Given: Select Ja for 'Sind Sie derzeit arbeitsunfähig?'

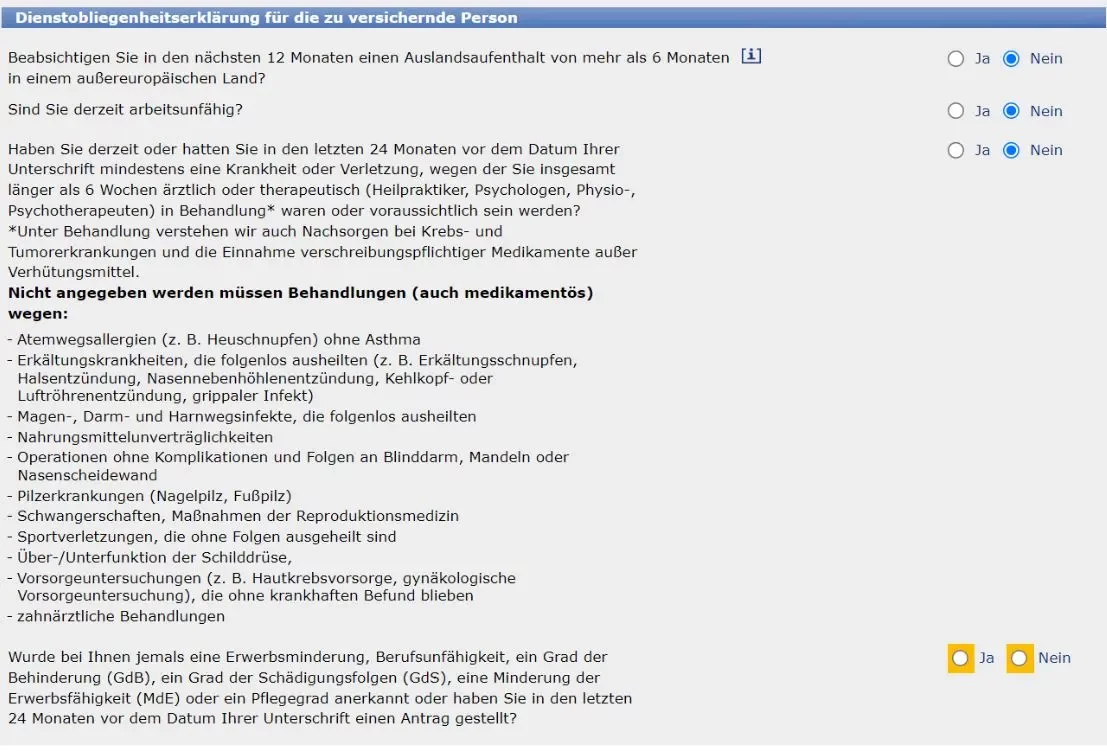Looking at the screenshot, I should coord(956,111).
